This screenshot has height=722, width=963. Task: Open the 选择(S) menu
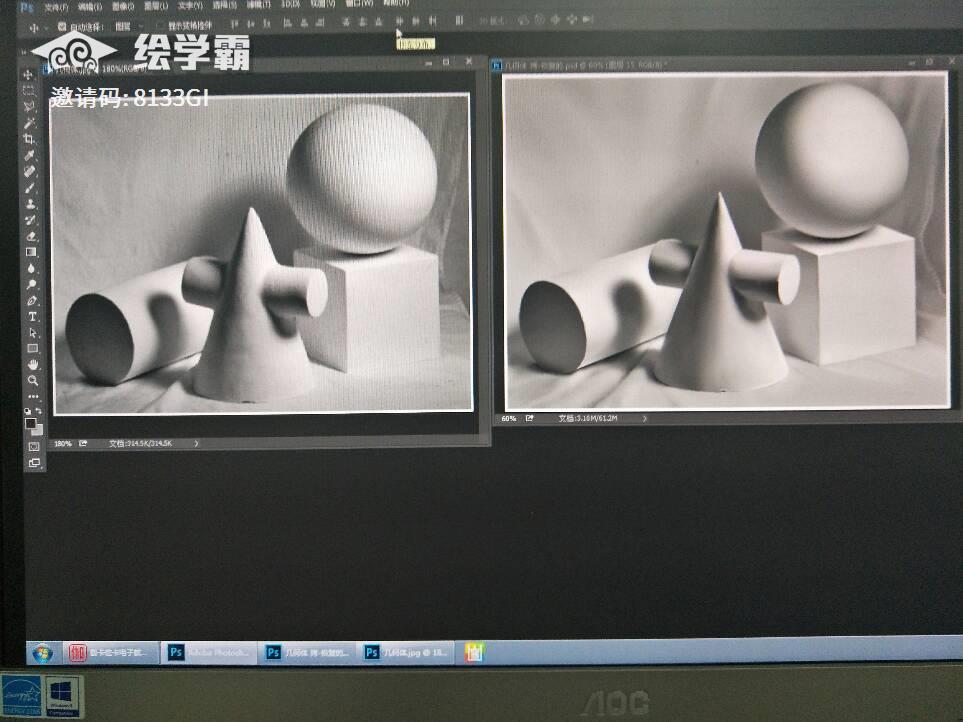point(224,5)
